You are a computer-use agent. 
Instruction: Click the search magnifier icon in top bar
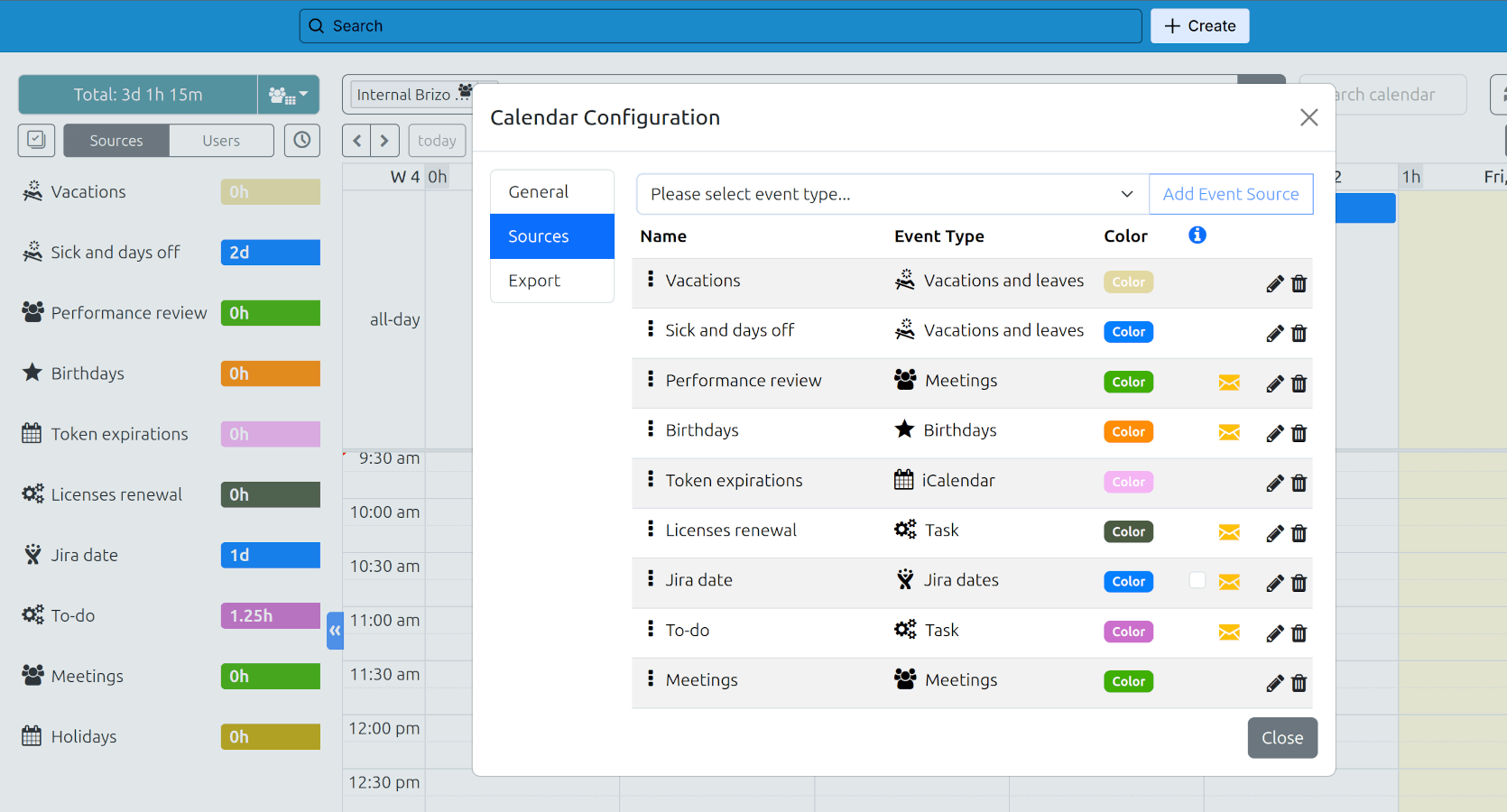[316, 25]
